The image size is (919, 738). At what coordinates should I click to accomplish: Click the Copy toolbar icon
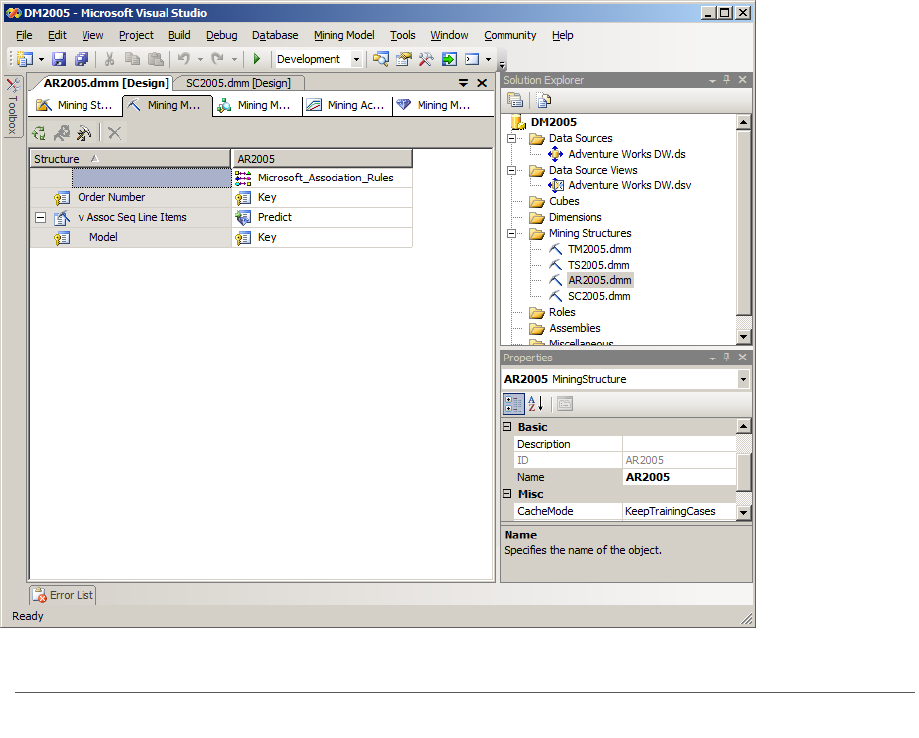pyautogui.click(x=132, y=59)
